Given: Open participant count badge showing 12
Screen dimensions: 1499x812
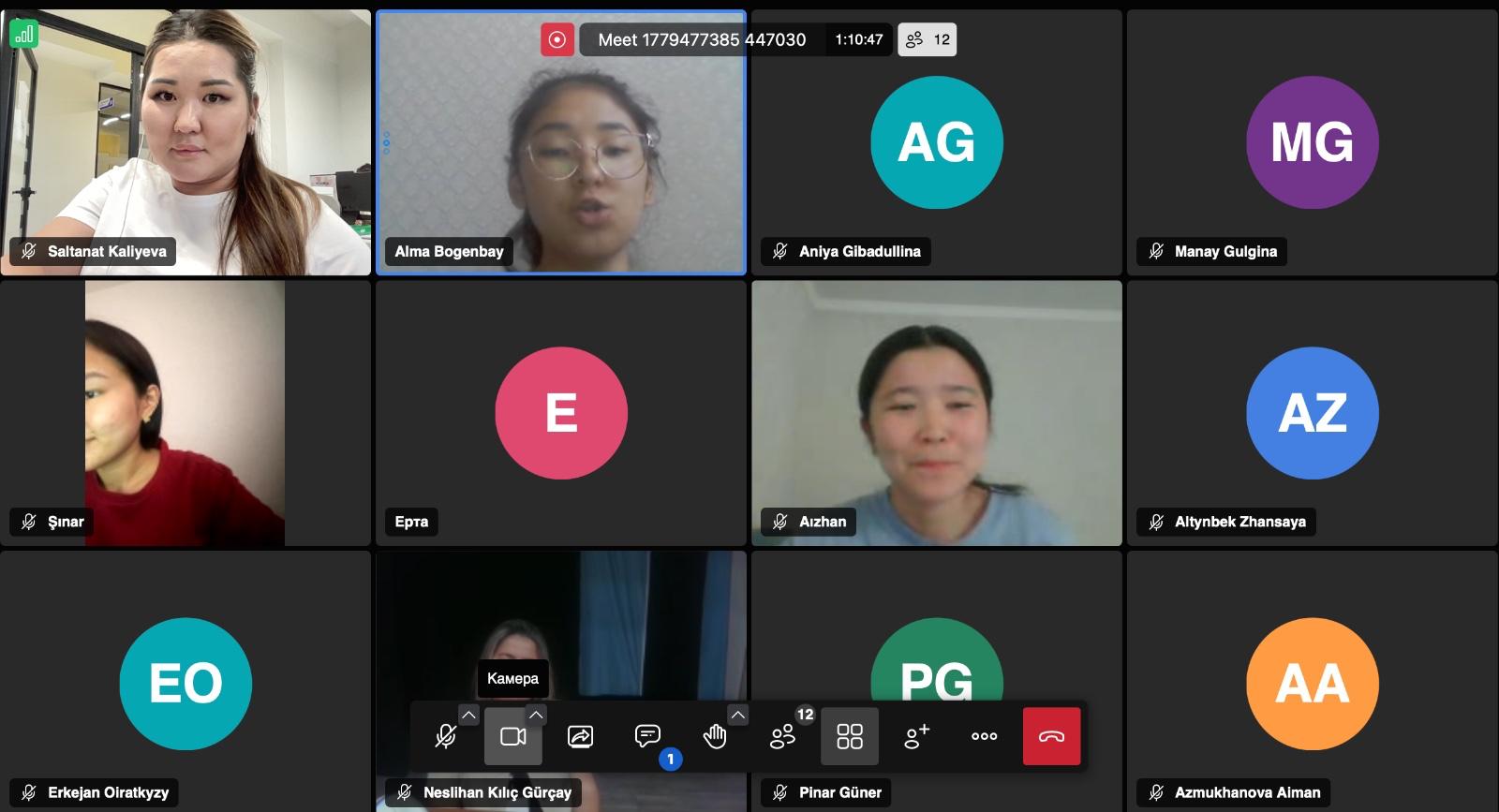Looking at the screenshot, I should [928, 39].
